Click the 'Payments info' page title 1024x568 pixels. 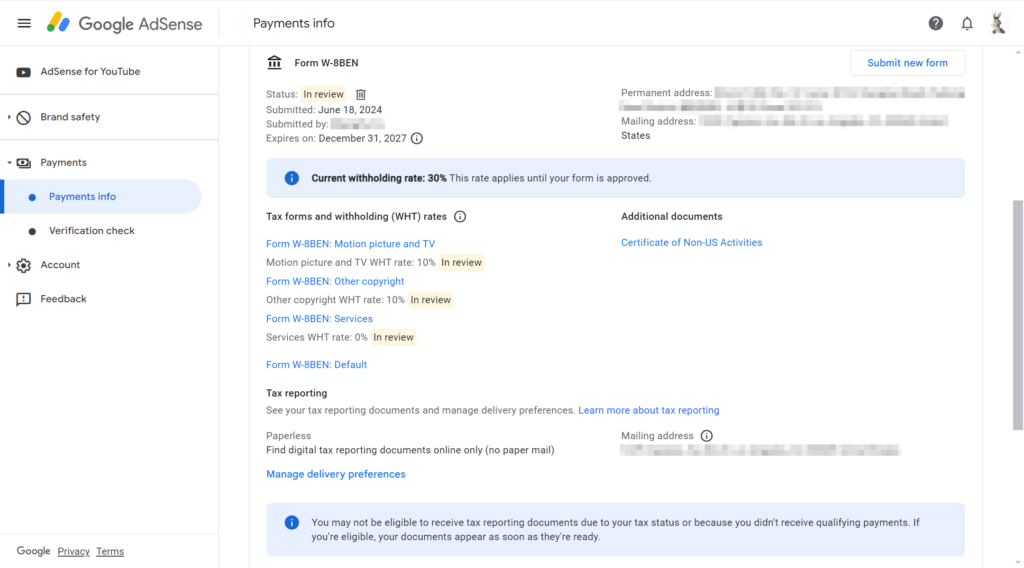pos(294,24)
